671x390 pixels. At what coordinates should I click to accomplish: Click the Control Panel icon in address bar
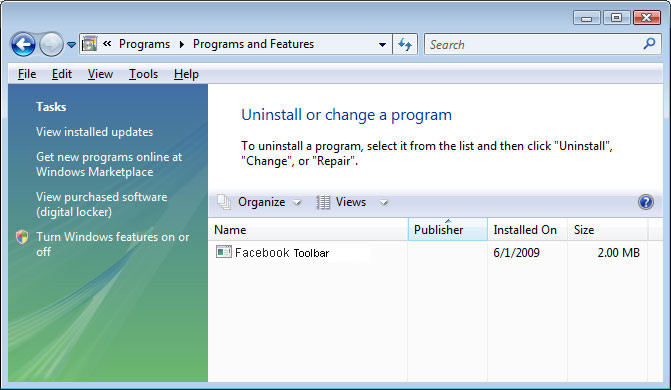click(89, 44)
